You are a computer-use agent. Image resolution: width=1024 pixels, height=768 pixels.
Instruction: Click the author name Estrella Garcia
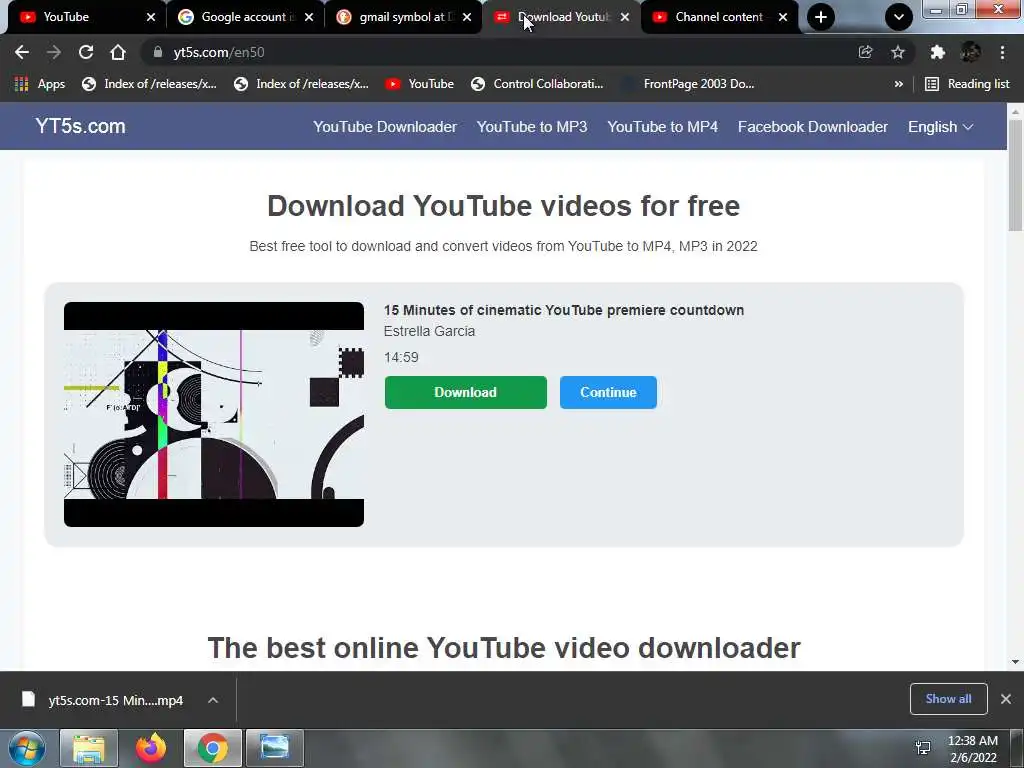429,331
